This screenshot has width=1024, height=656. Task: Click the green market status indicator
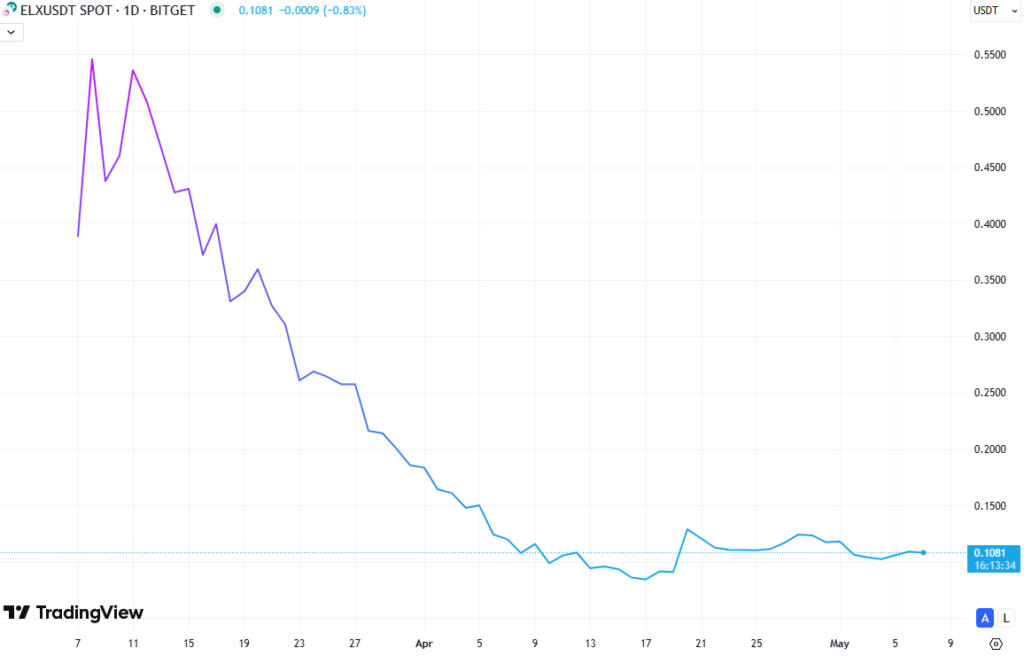point(217,10)
